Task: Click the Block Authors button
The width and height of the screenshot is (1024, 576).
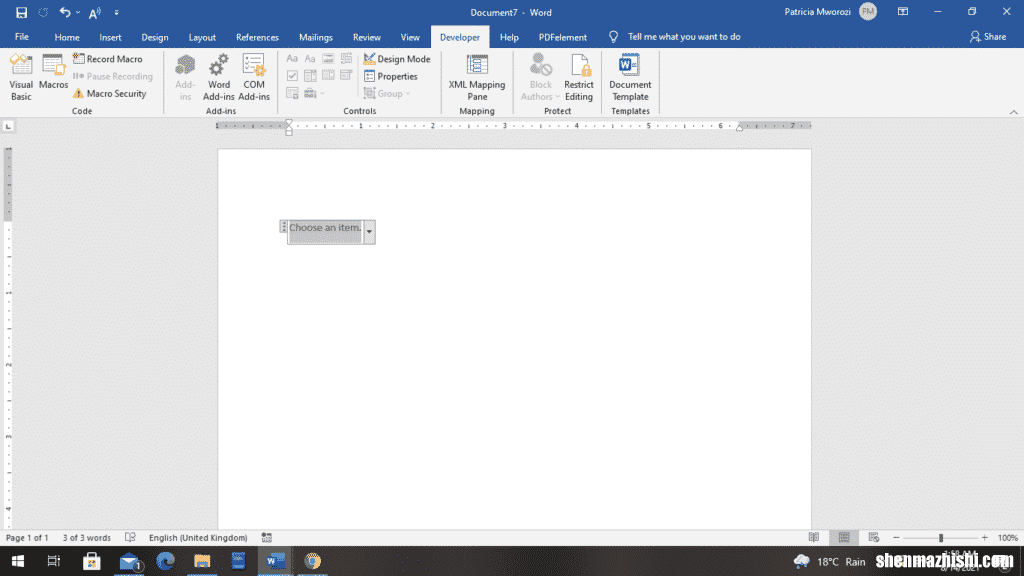Action: pos(540,77)
